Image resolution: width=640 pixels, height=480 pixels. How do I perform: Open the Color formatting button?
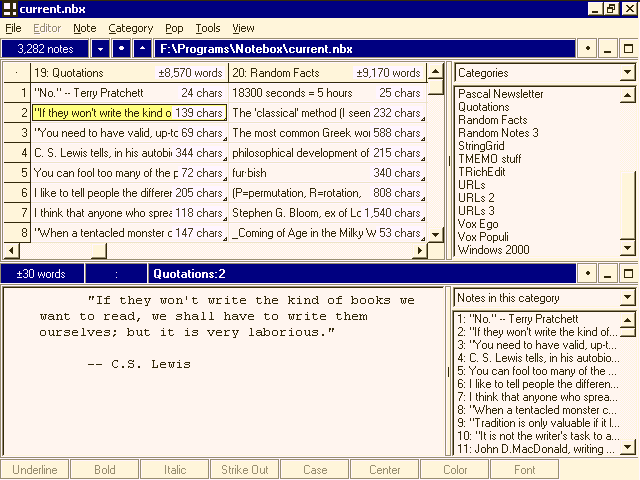coord(455,470)
